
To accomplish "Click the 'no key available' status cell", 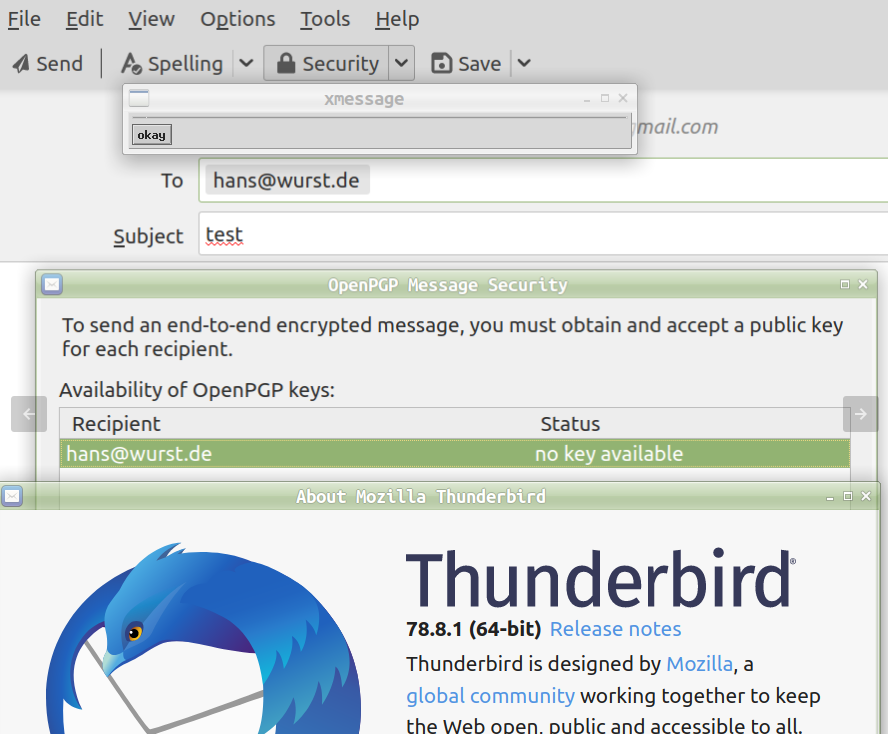I will click(609, 454).
